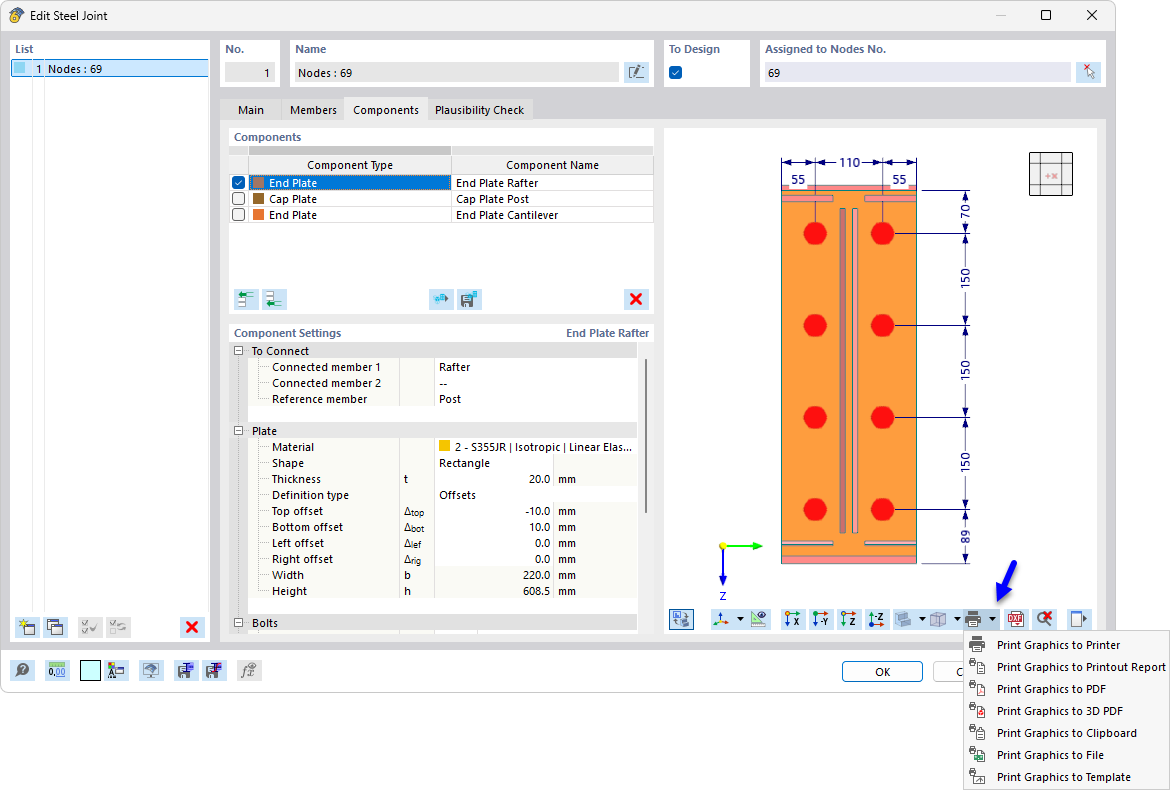Choose Print Graphics to Template
Screen dimensions: 1170x790
pyautogui.click(x=1066, y=777)
